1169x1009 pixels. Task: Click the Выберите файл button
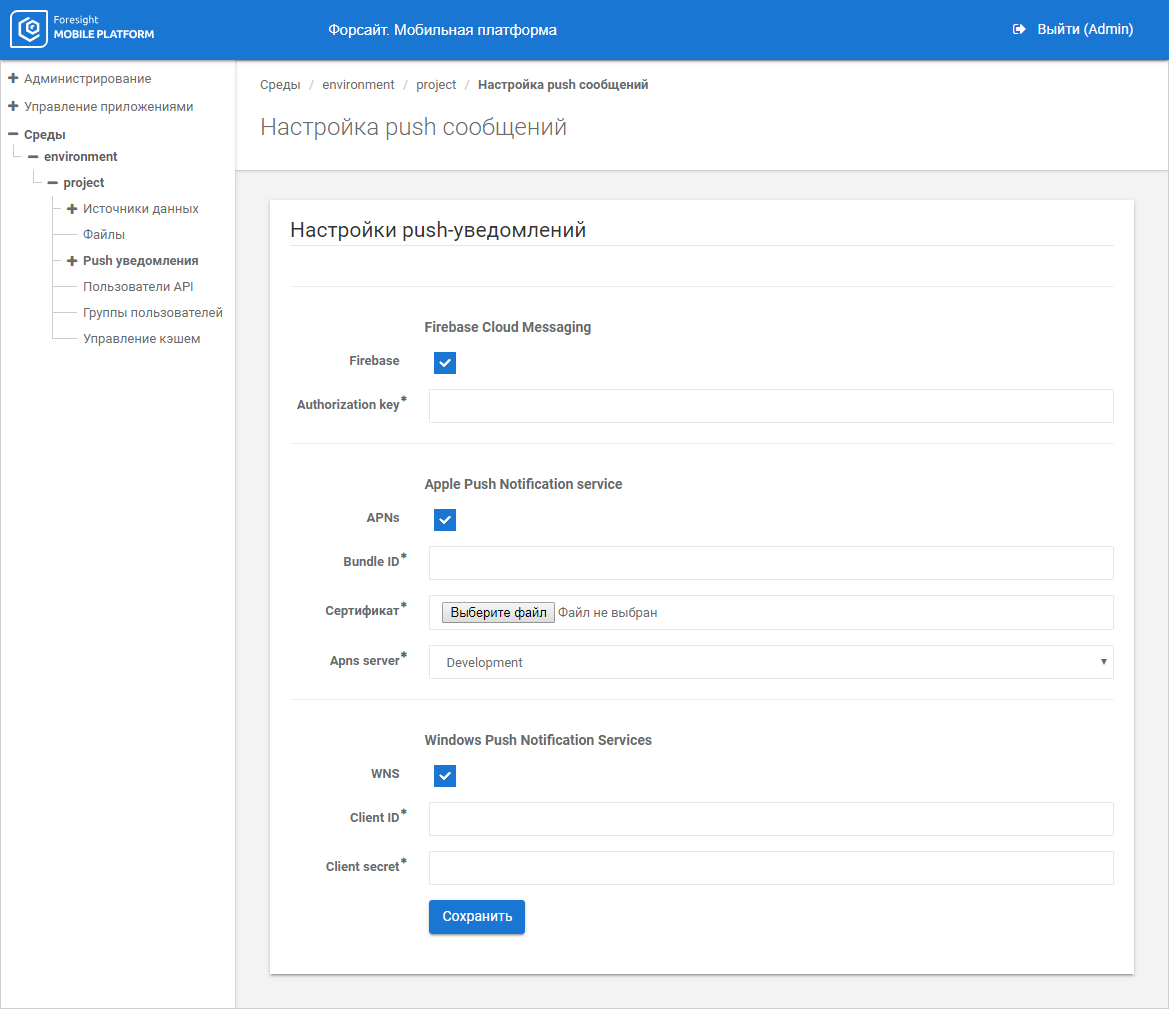click(x=498, y=612)
